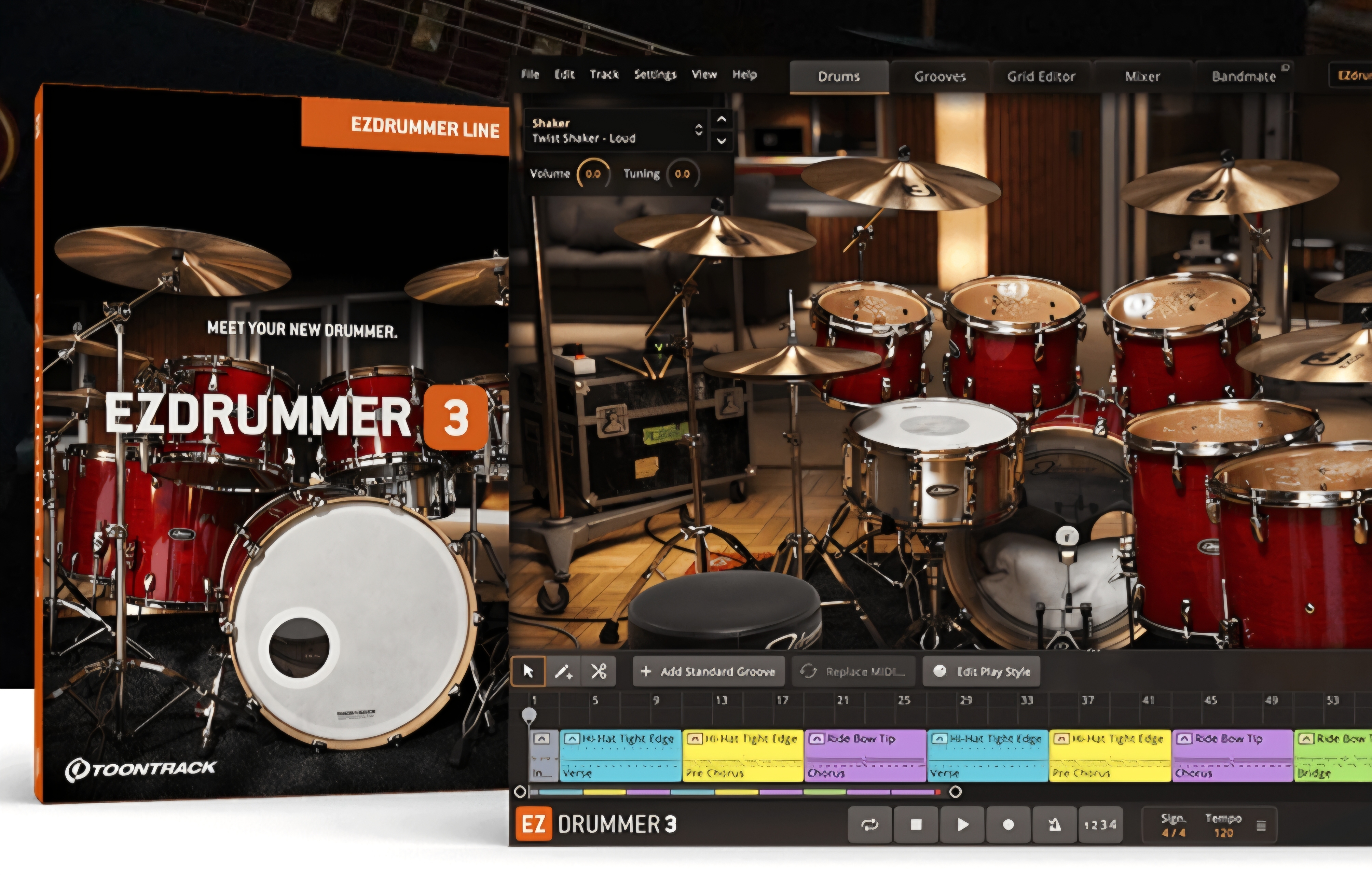The height and width of the screenshot is (877, 1372).
Task: Collapse the first Verse block with its icon
Action: [x=572, y=739]
